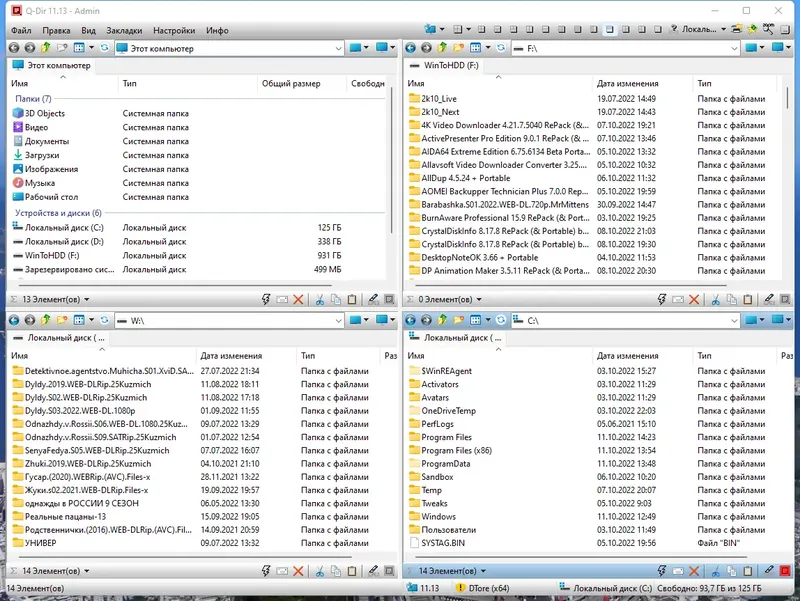800x601 pixels.
Task: Expand the F:\ address combo box
Action: pyautogui.click(x=734, y=48)
